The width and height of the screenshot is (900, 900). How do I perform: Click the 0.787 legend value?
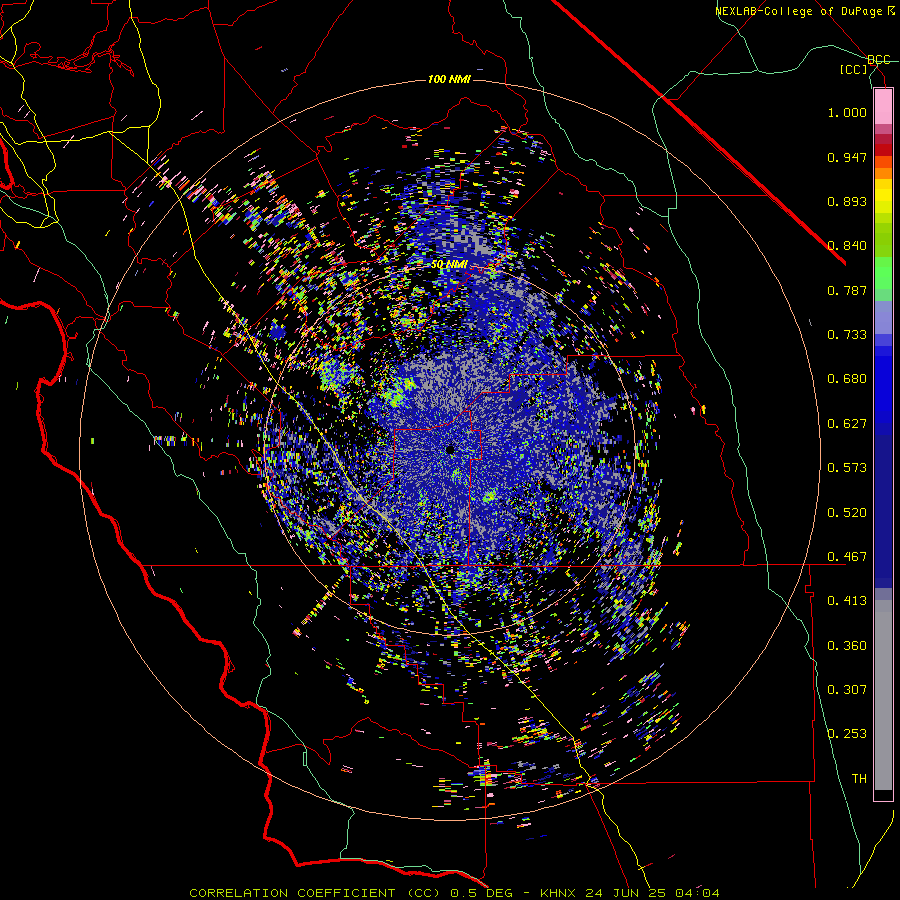click(x=847, y=290)
